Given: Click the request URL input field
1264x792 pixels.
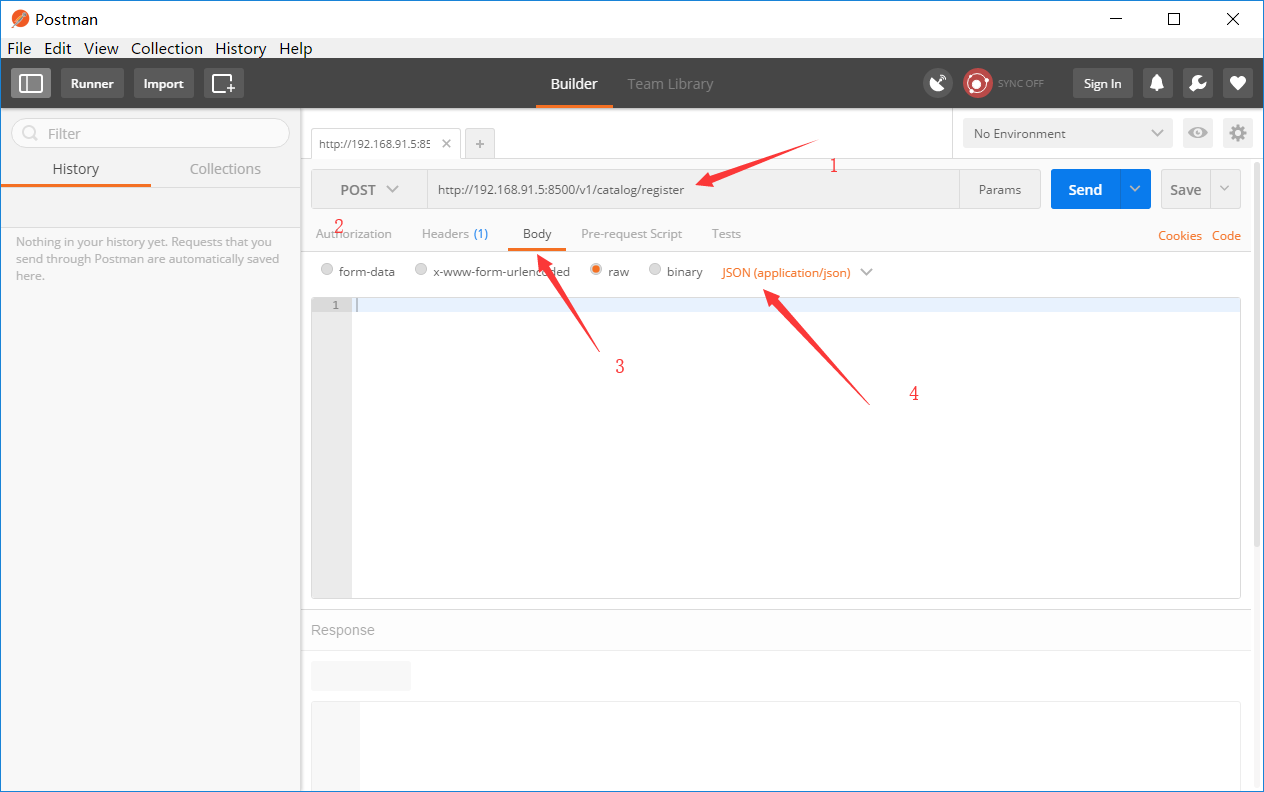Looking at the screenshot, I should pyautogui.click(x=693, y=189).
